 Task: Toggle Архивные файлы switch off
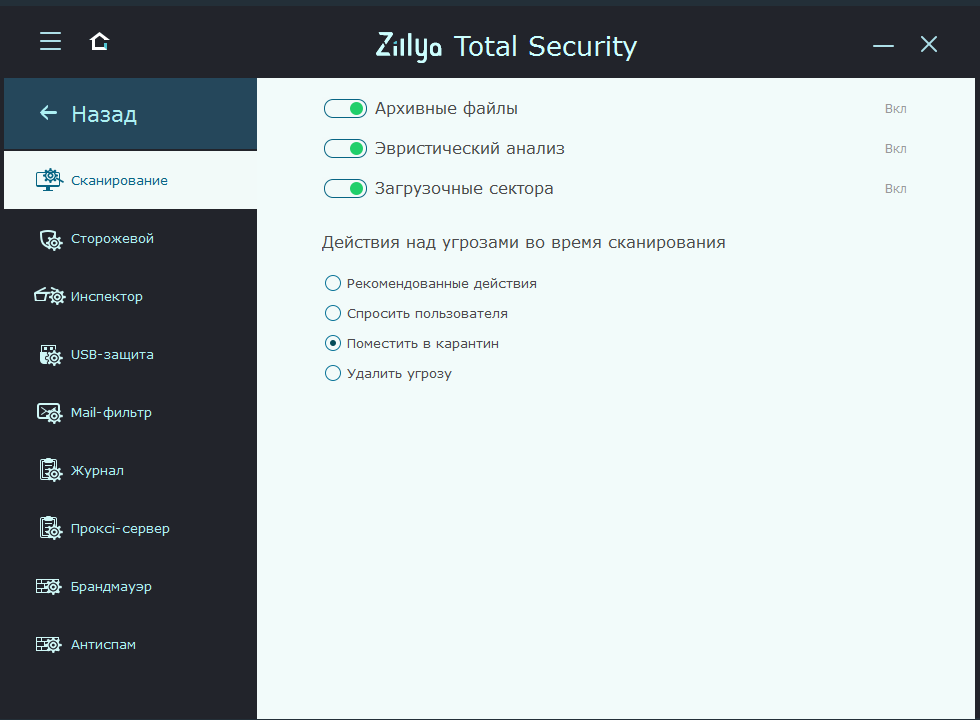point(346,109)
